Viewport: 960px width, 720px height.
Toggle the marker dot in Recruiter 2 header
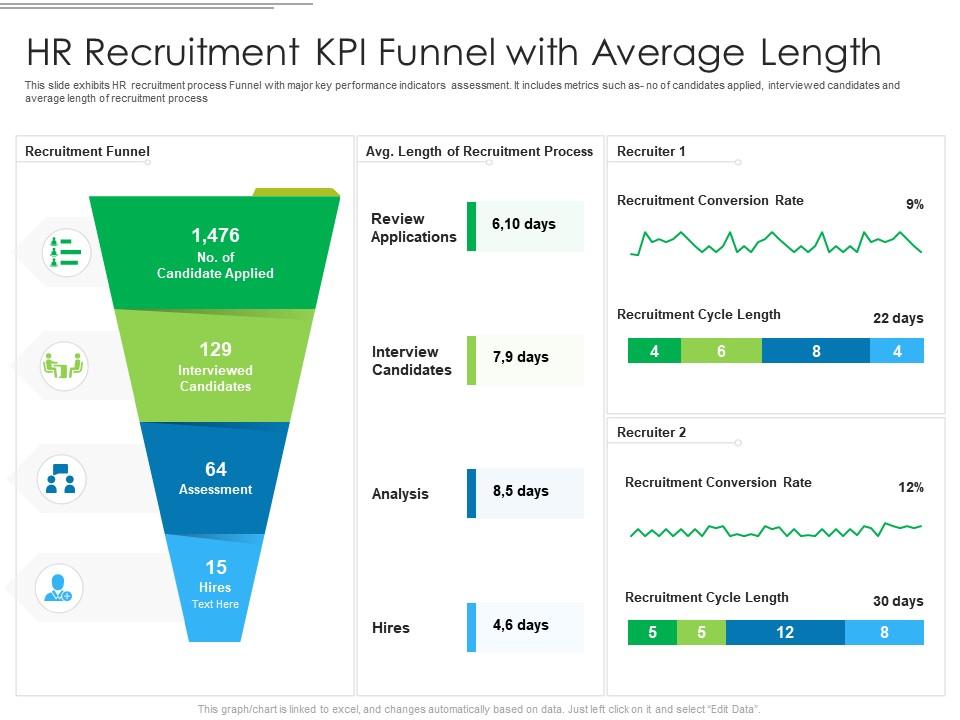tap(740, 445)
